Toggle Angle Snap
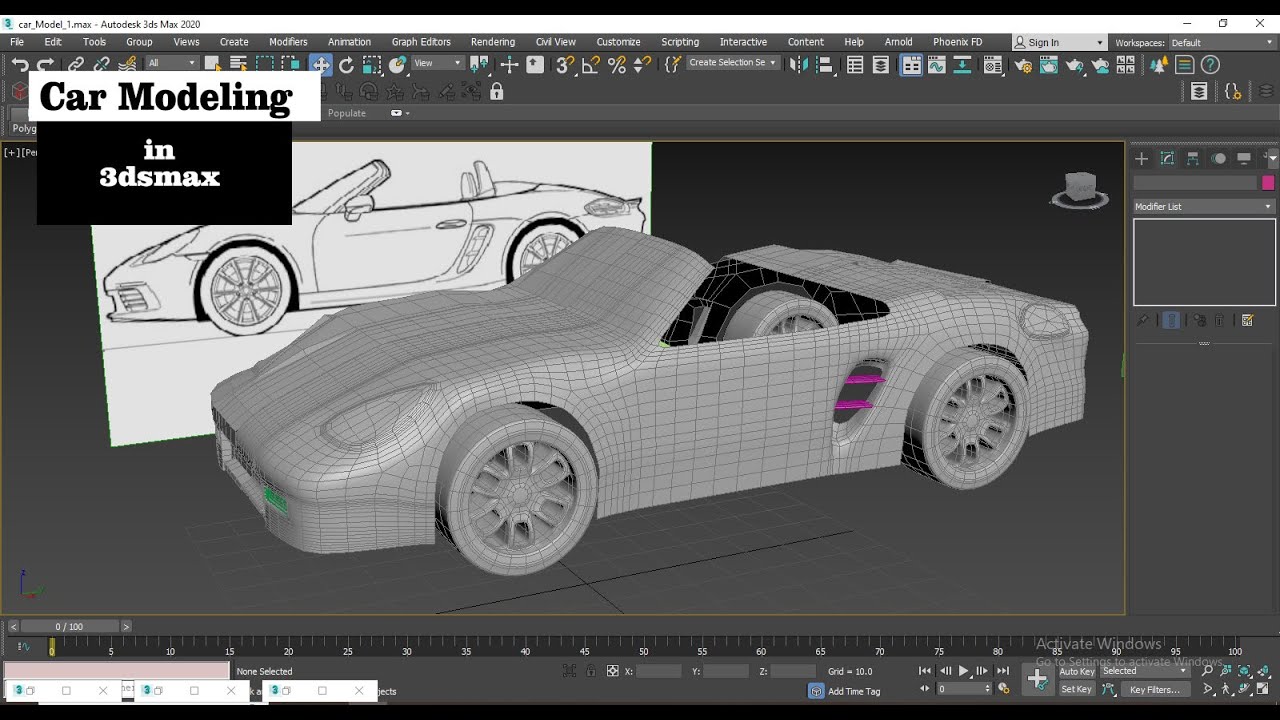 click(591, 65)
